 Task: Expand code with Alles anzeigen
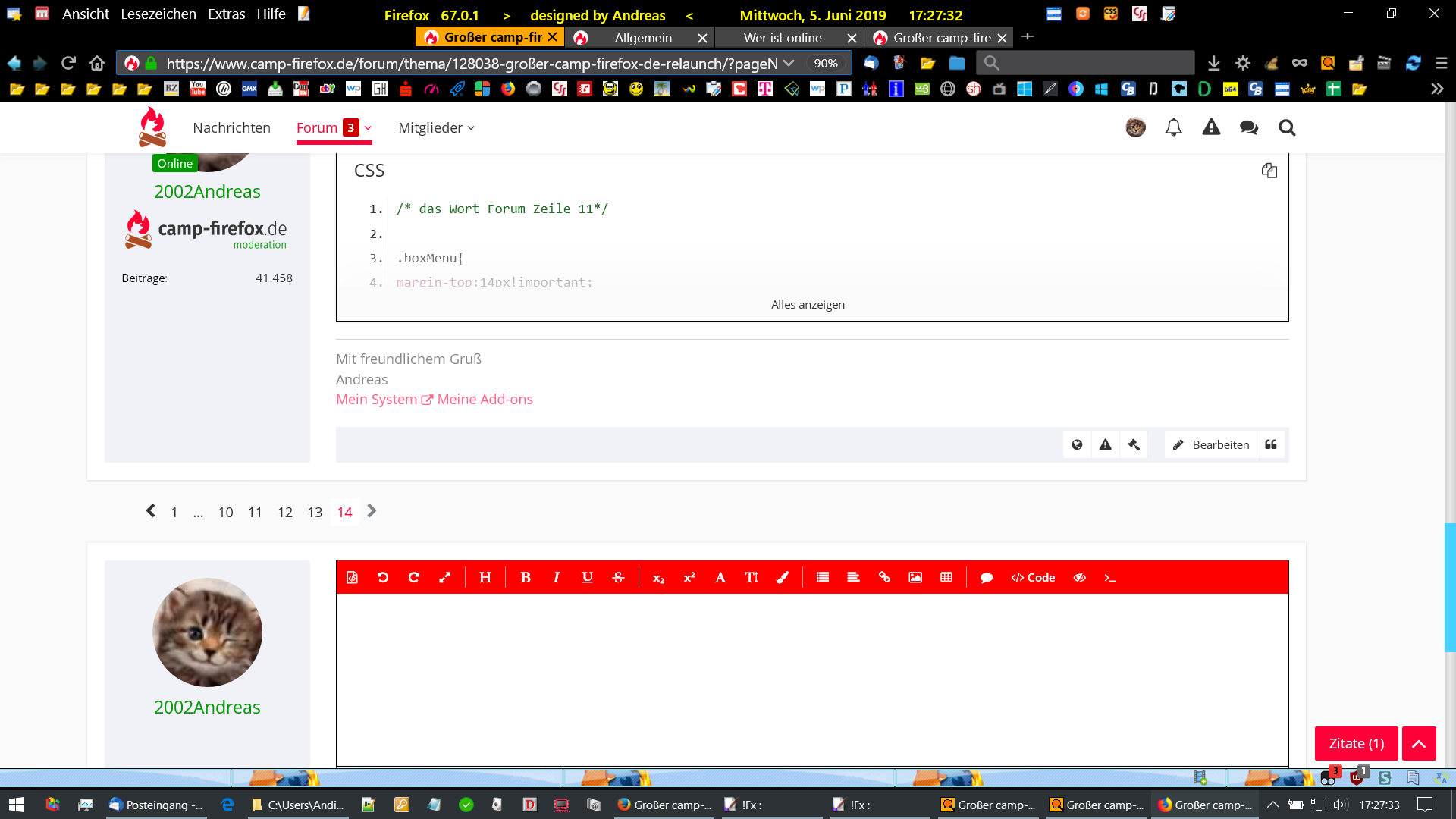point(808,305)
